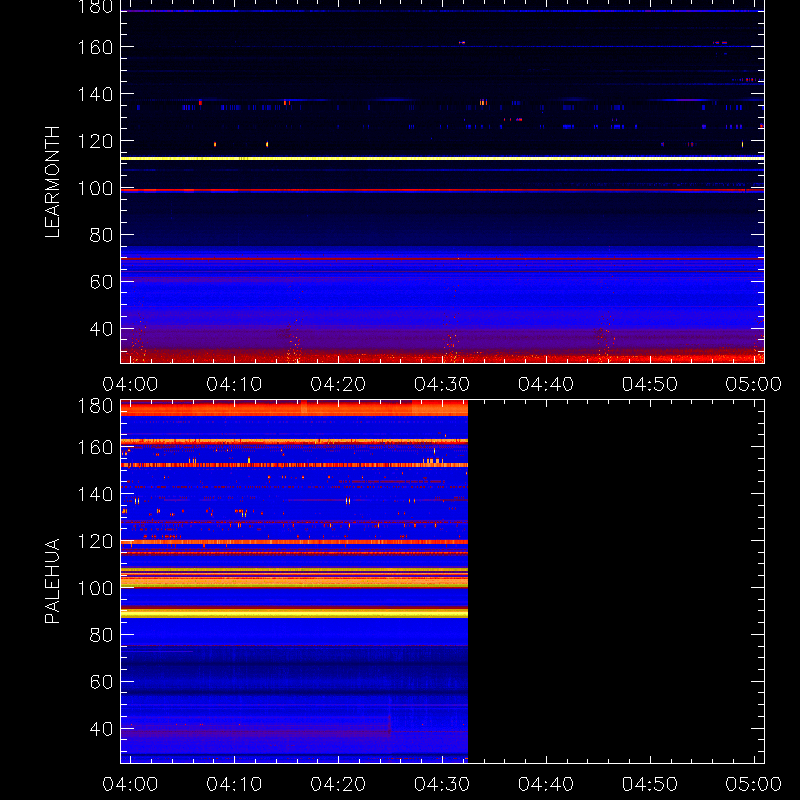Select the 80 tick label on PALEHUA plot
Viewport: 800px width, 800px height.
101,635
